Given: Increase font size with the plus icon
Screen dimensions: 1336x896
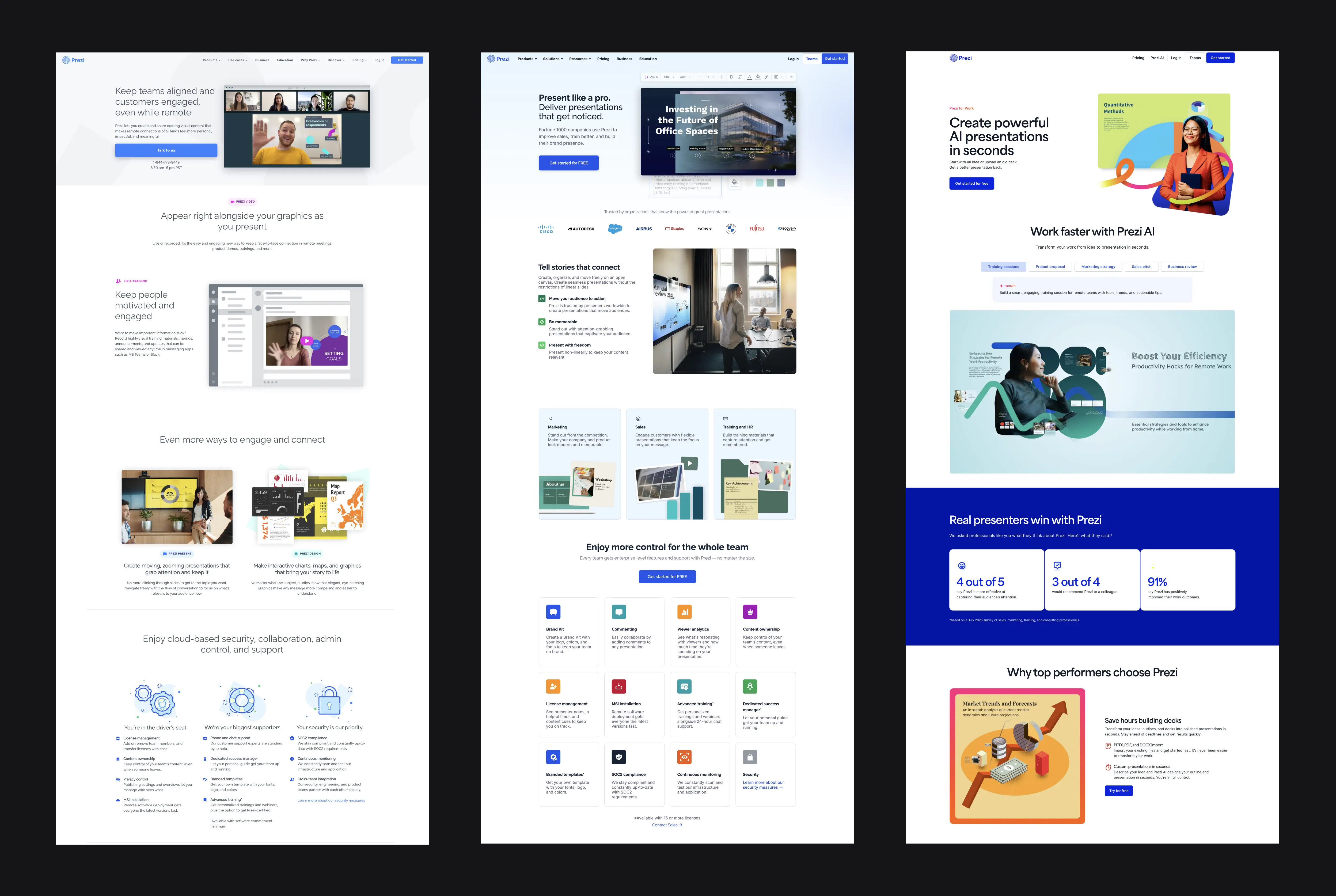Looking at the screenshot, I should [x=722, y=77].
